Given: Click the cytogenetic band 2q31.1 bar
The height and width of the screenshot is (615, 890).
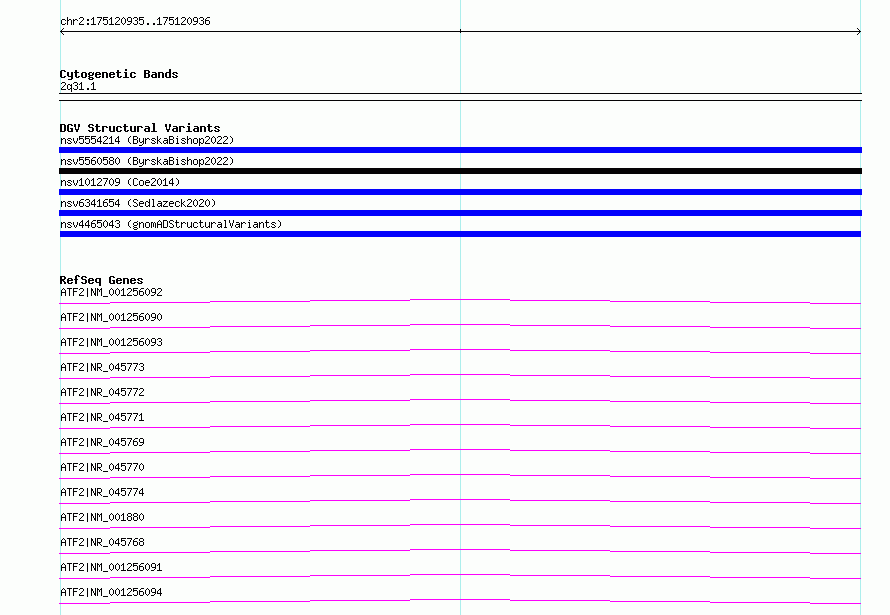Looking at the screenshot, I should tap(460, 97).
